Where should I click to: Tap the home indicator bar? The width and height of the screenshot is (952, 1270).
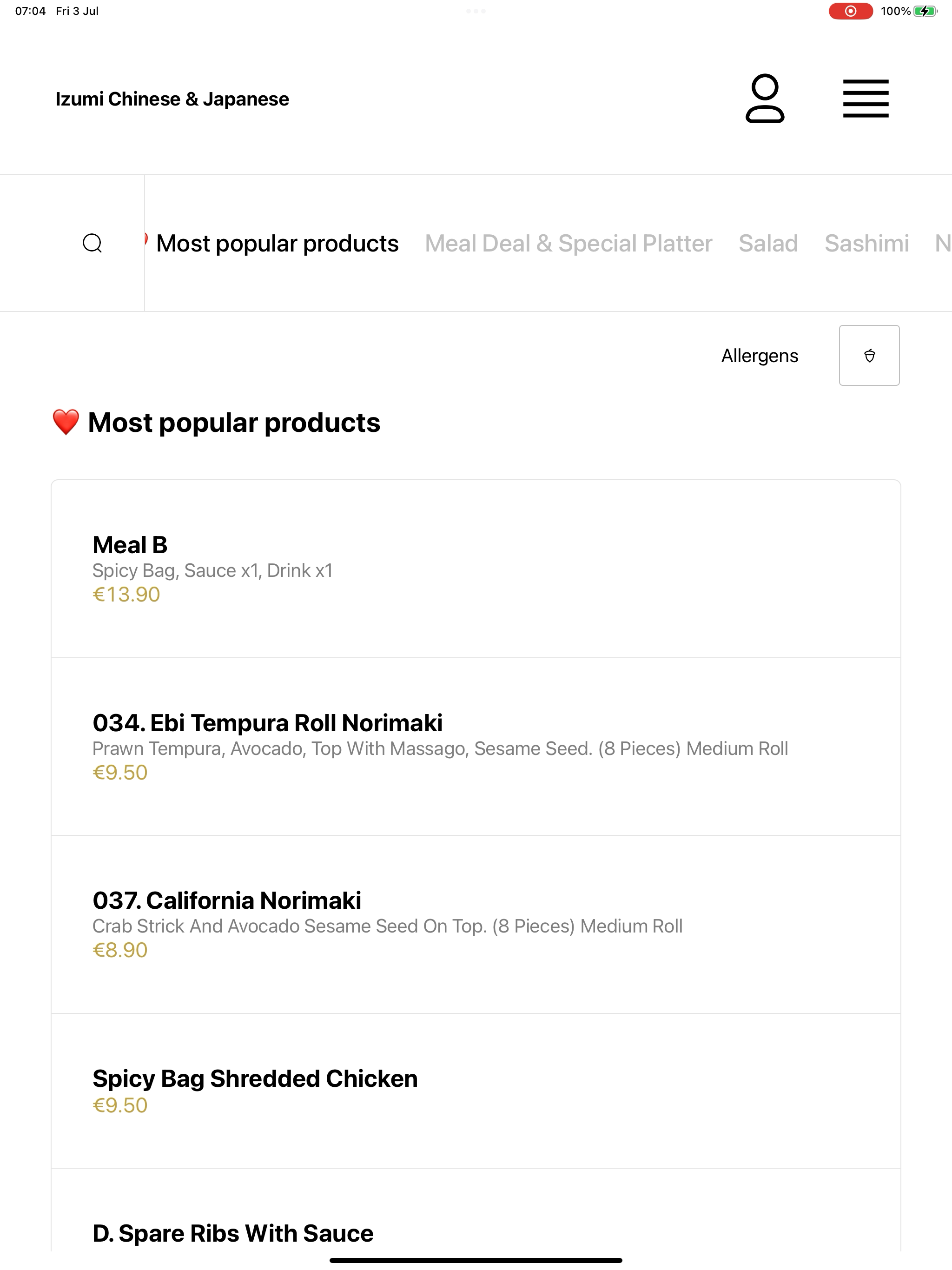coord(476,1260)
